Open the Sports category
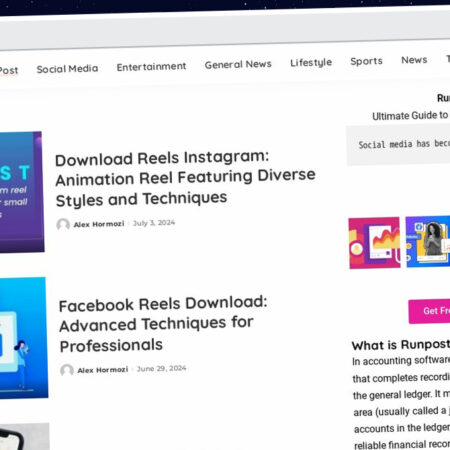 point(366,61)
